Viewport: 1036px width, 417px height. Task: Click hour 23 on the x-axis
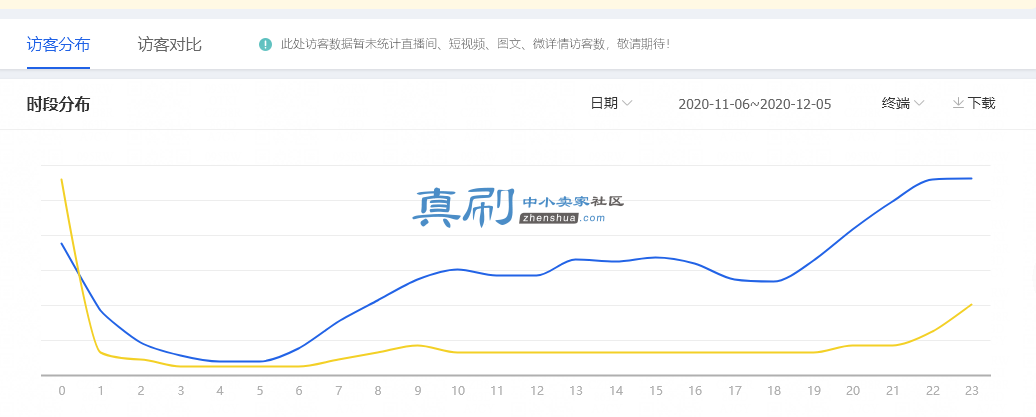972,391
